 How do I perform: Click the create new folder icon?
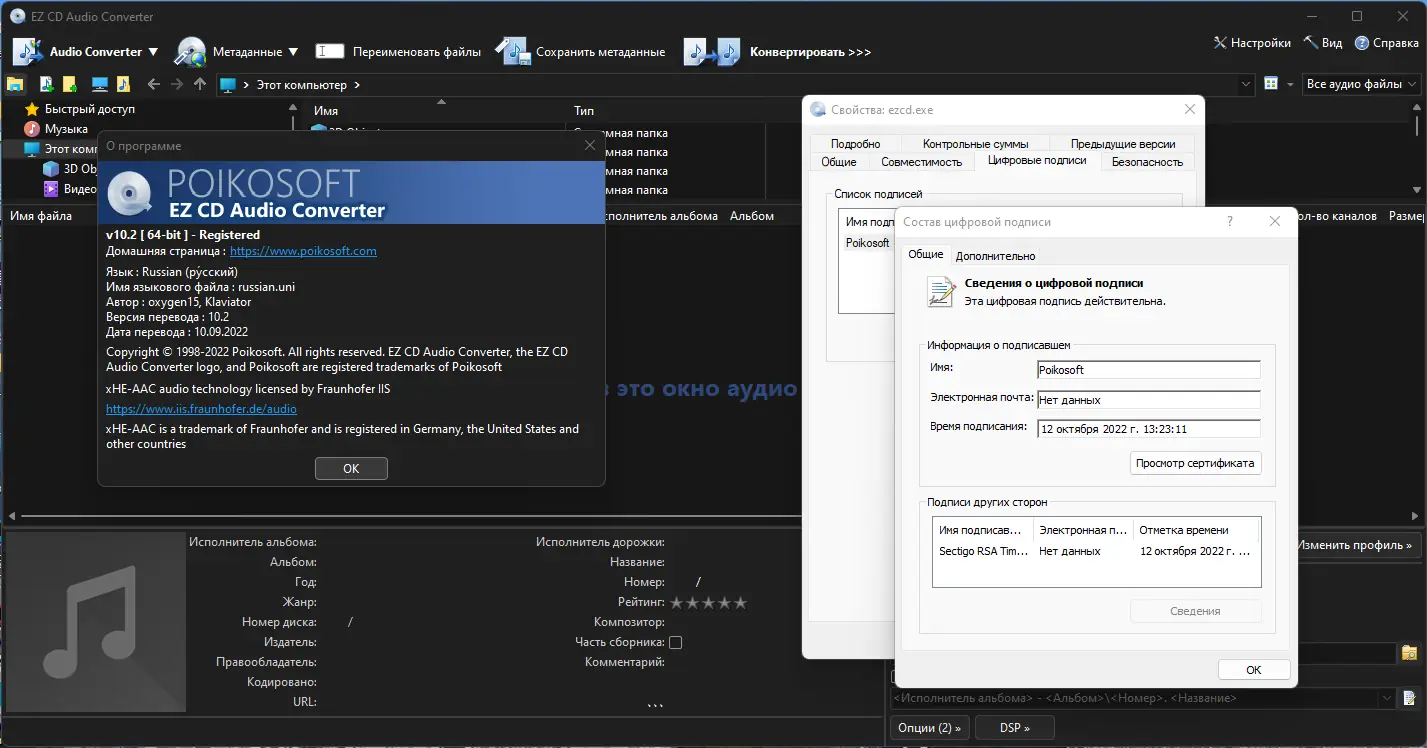tap(68, 84)
